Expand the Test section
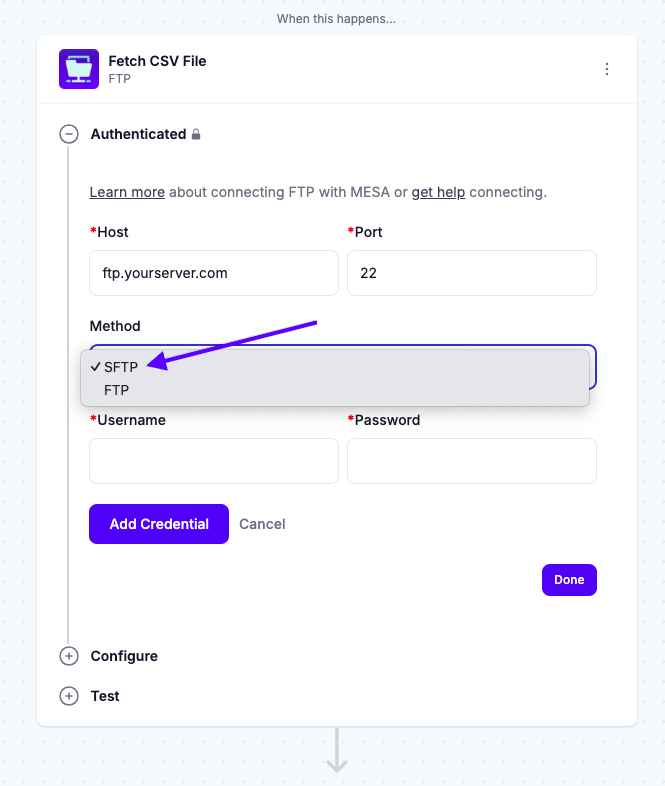Image resolution: width=665 pixels, height=786 pixels. pos(69,696)
